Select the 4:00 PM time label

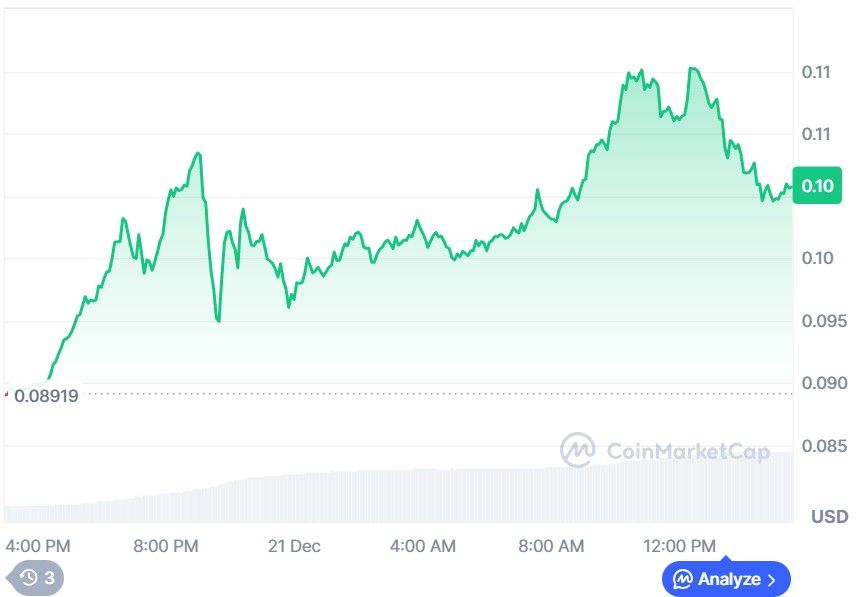(38, 546)
